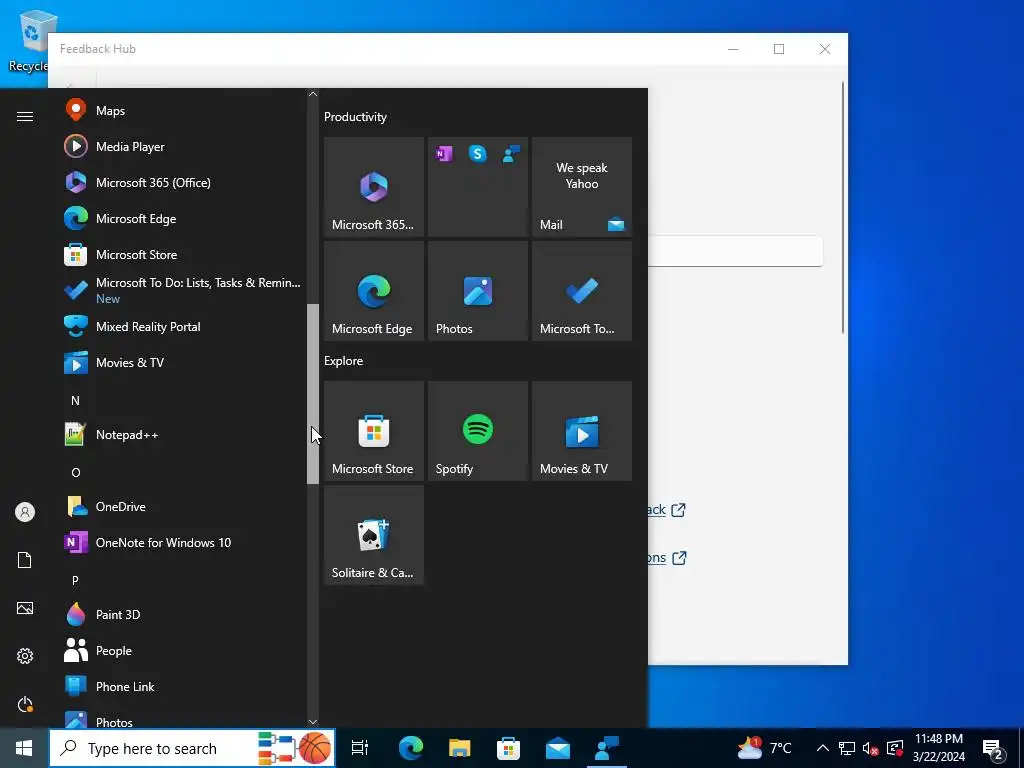Open Mail from the taskbar
The image size is (1024, 768).
[x=558, y=748]
